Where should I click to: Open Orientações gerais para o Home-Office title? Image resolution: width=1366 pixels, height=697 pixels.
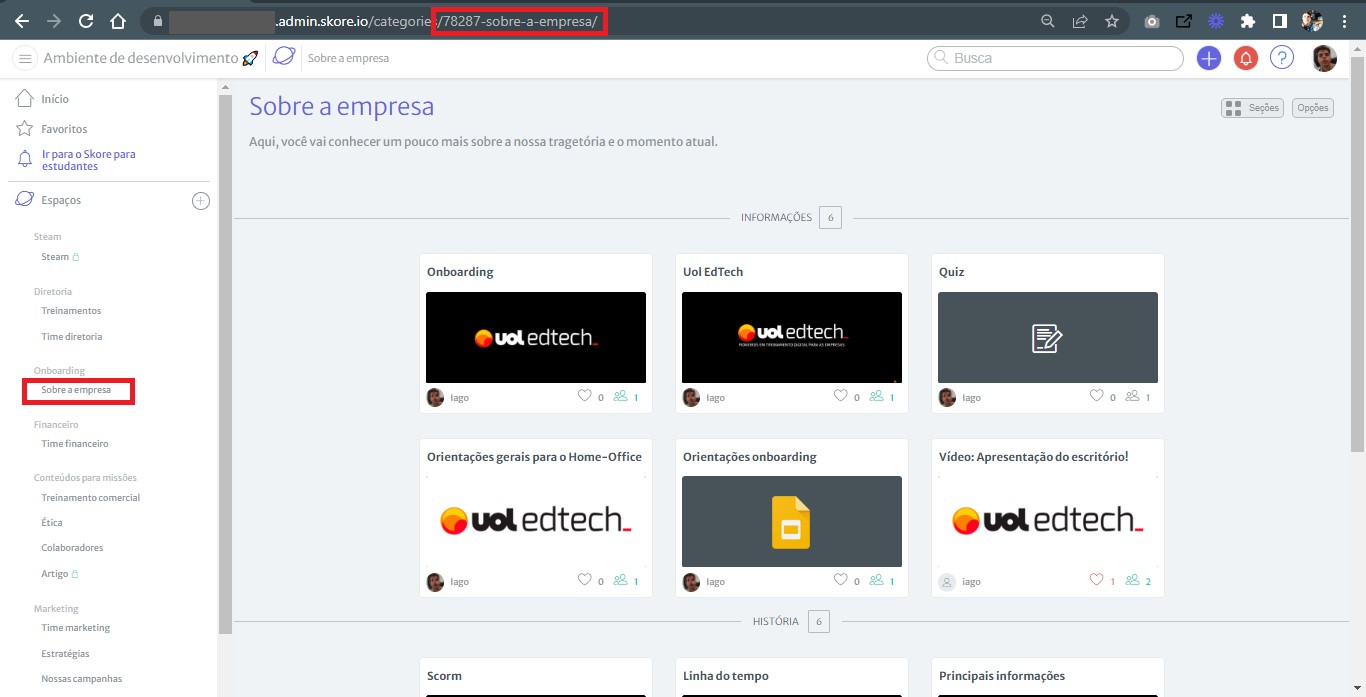tap(534, 456)
